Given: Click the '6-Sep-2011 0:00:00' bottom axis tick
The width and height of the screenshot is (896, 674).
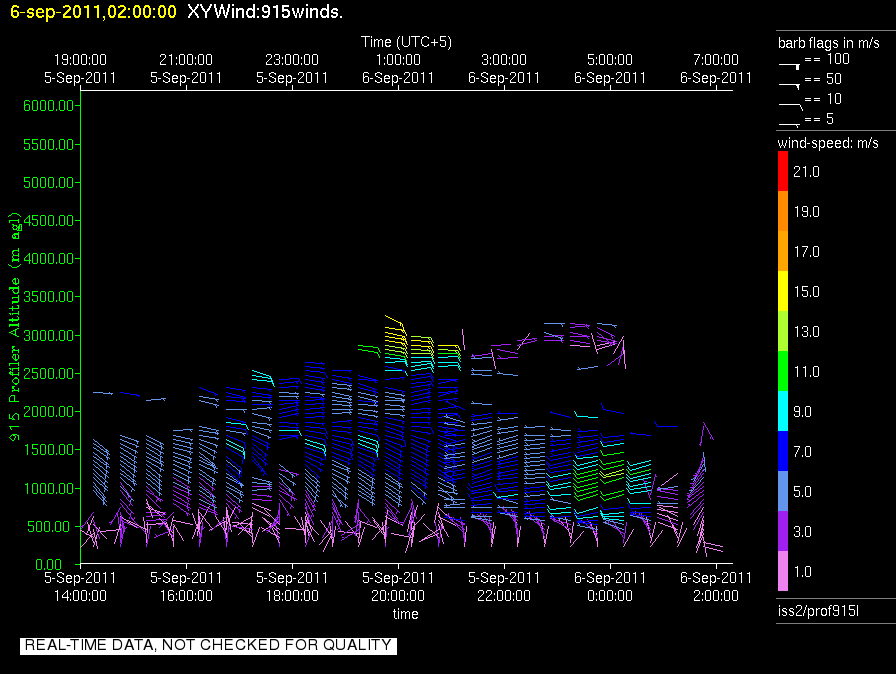Looking at the screenshot, I should coord(610,587).
